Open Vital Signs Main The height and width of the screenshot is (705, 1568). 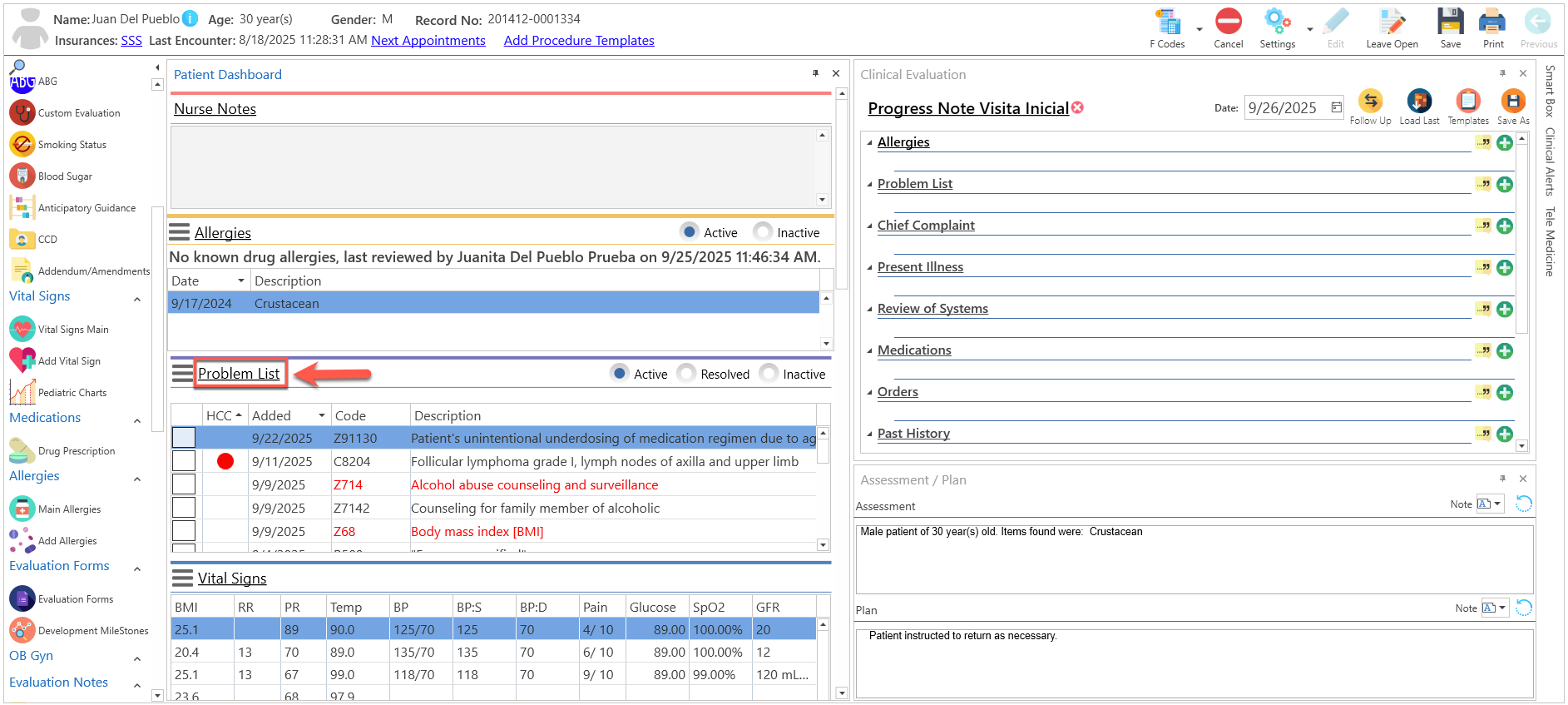(59, 329)
